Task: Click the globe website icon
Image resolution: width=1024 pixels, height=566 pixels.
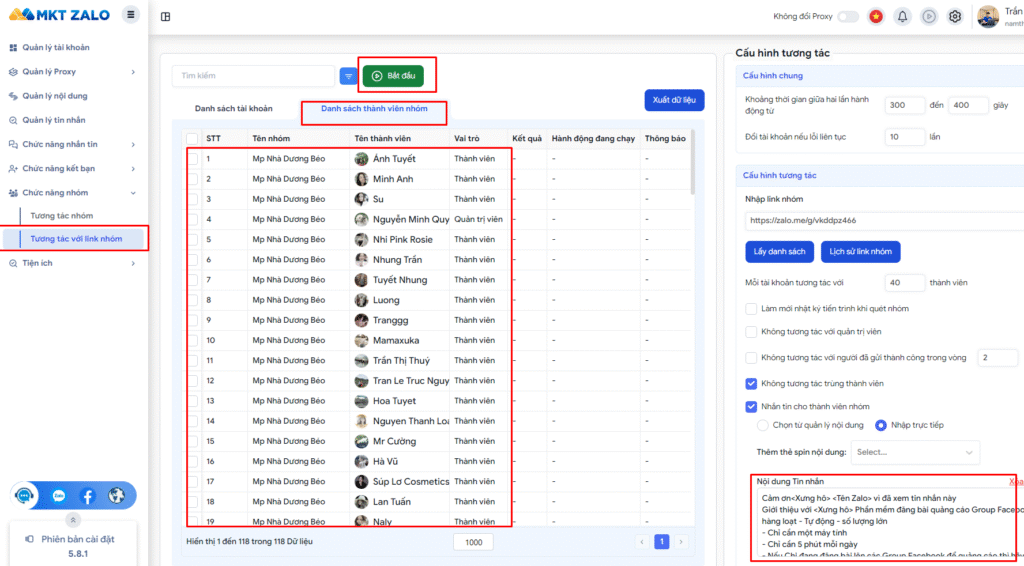Action: pos(116,495)
